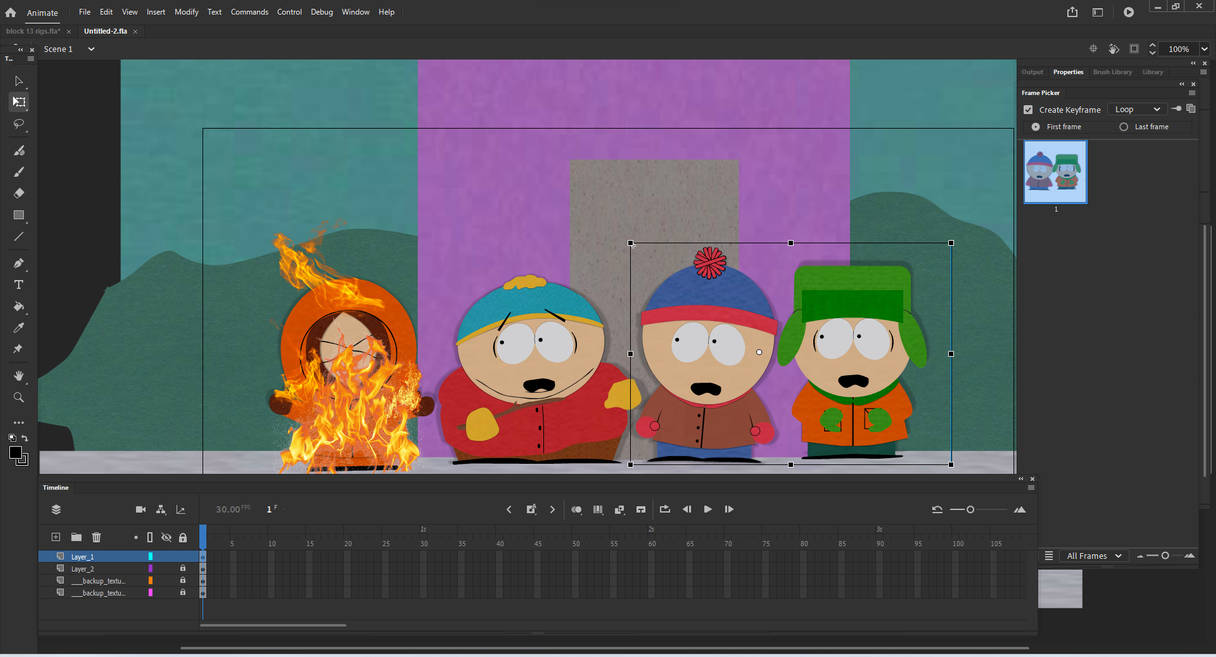Click the Layer Depth graph icon
This screenshot has width=1216, height=657.
181,510
